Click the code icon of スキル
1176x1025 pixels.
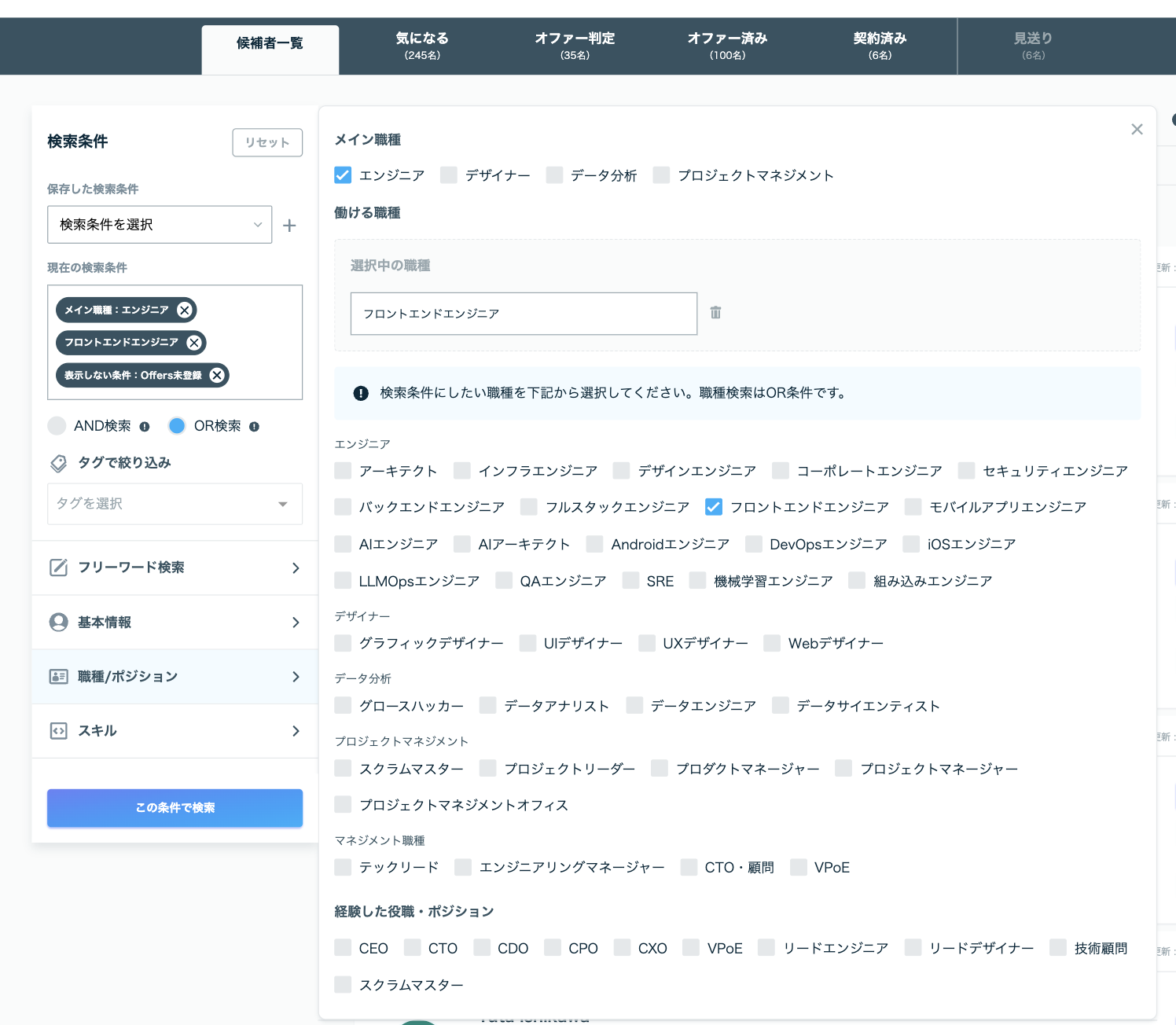(x=58, y=731)
